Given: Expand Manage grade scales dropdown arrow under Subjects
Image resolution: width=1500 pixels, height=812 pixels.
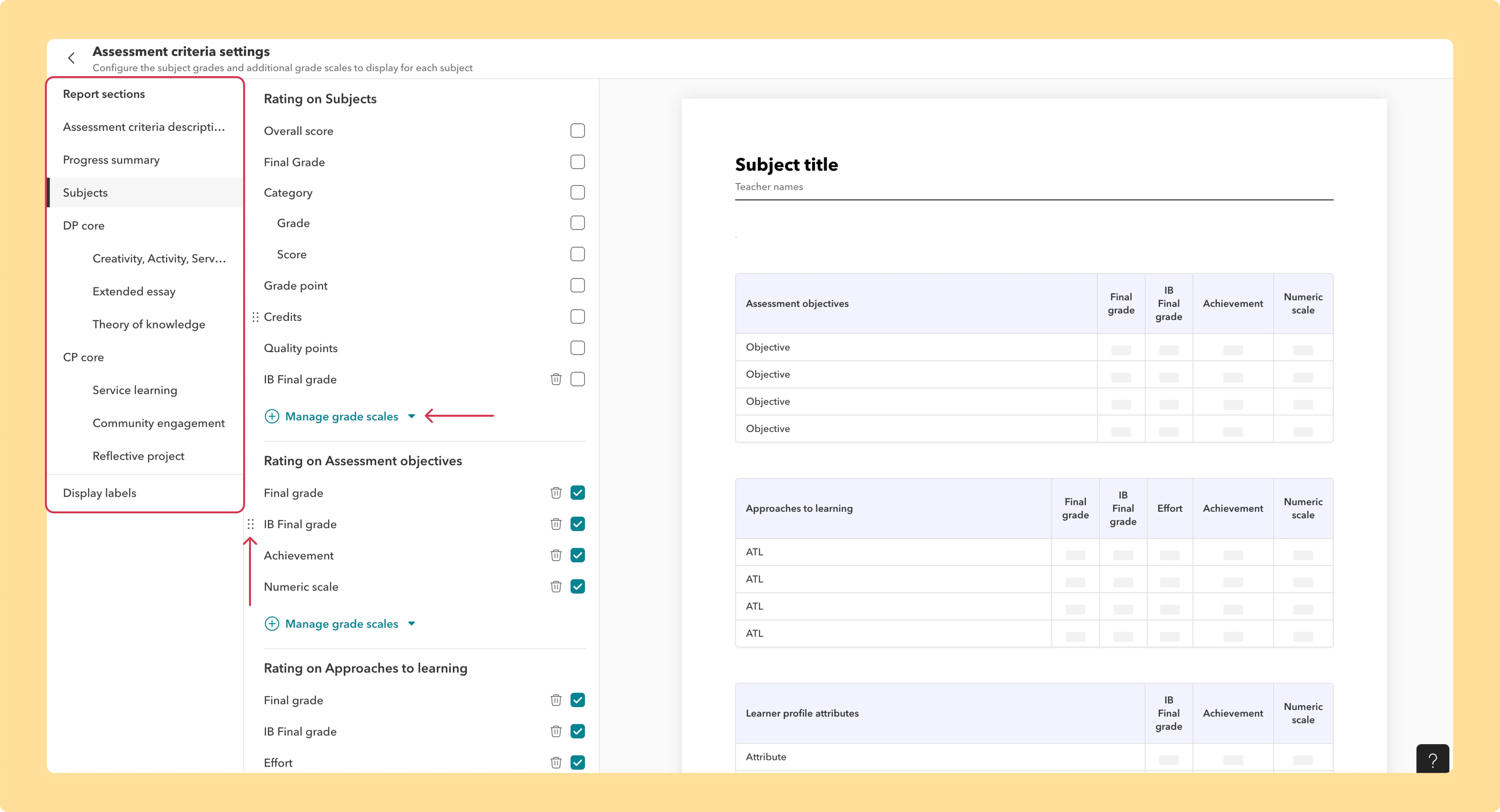Looking at the screenshot, I should 412,416.
